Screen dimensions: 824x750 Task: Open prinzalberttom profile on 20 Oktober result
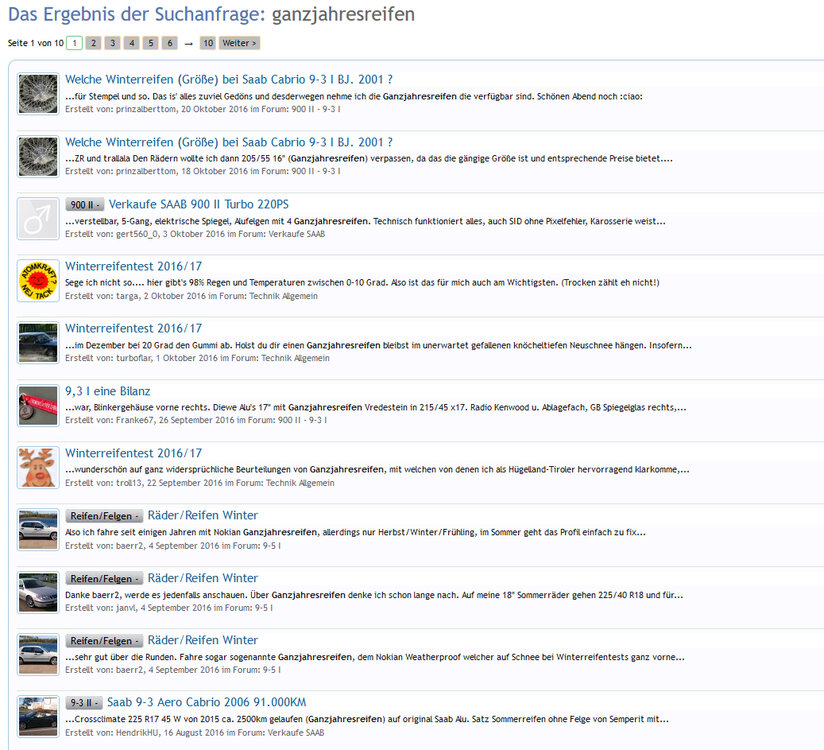pyautogui.click(x=146, y=109)
